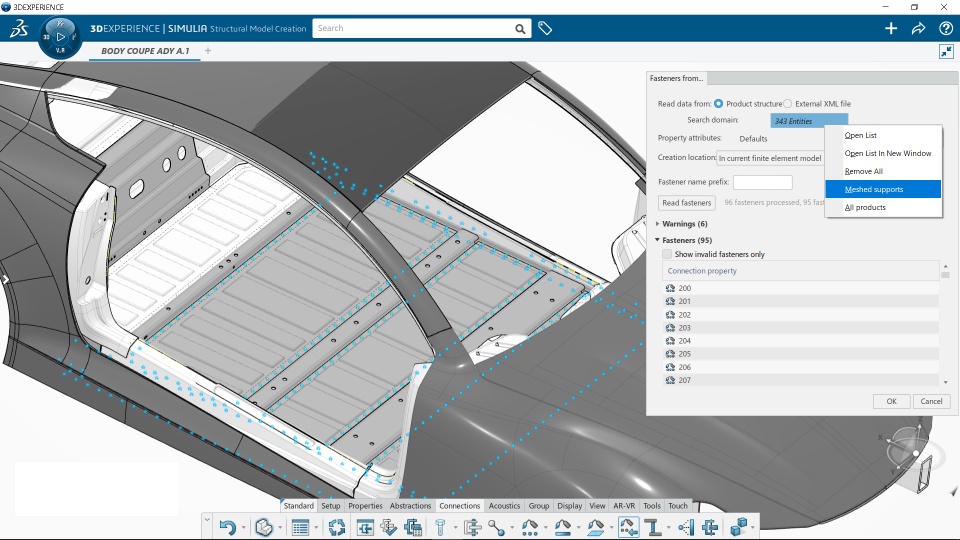This screenshot has width=960, height=540.
Task: Switch to the Standard tab
Action: [299, 506]
